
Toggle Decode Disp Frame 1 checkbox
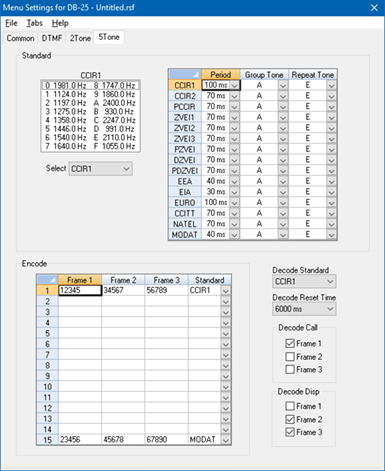pyautogui.click(x=290, y=406)
